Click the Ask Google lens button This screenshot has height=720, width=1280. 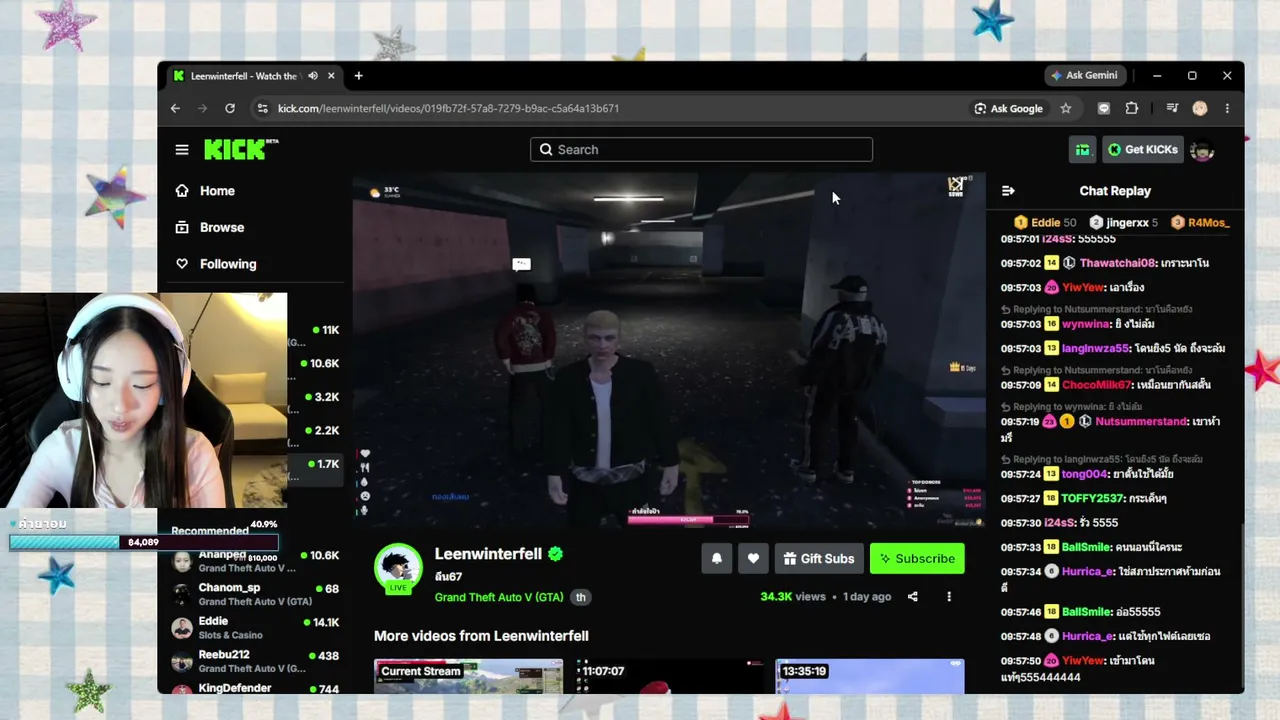tap(1009, 108)
